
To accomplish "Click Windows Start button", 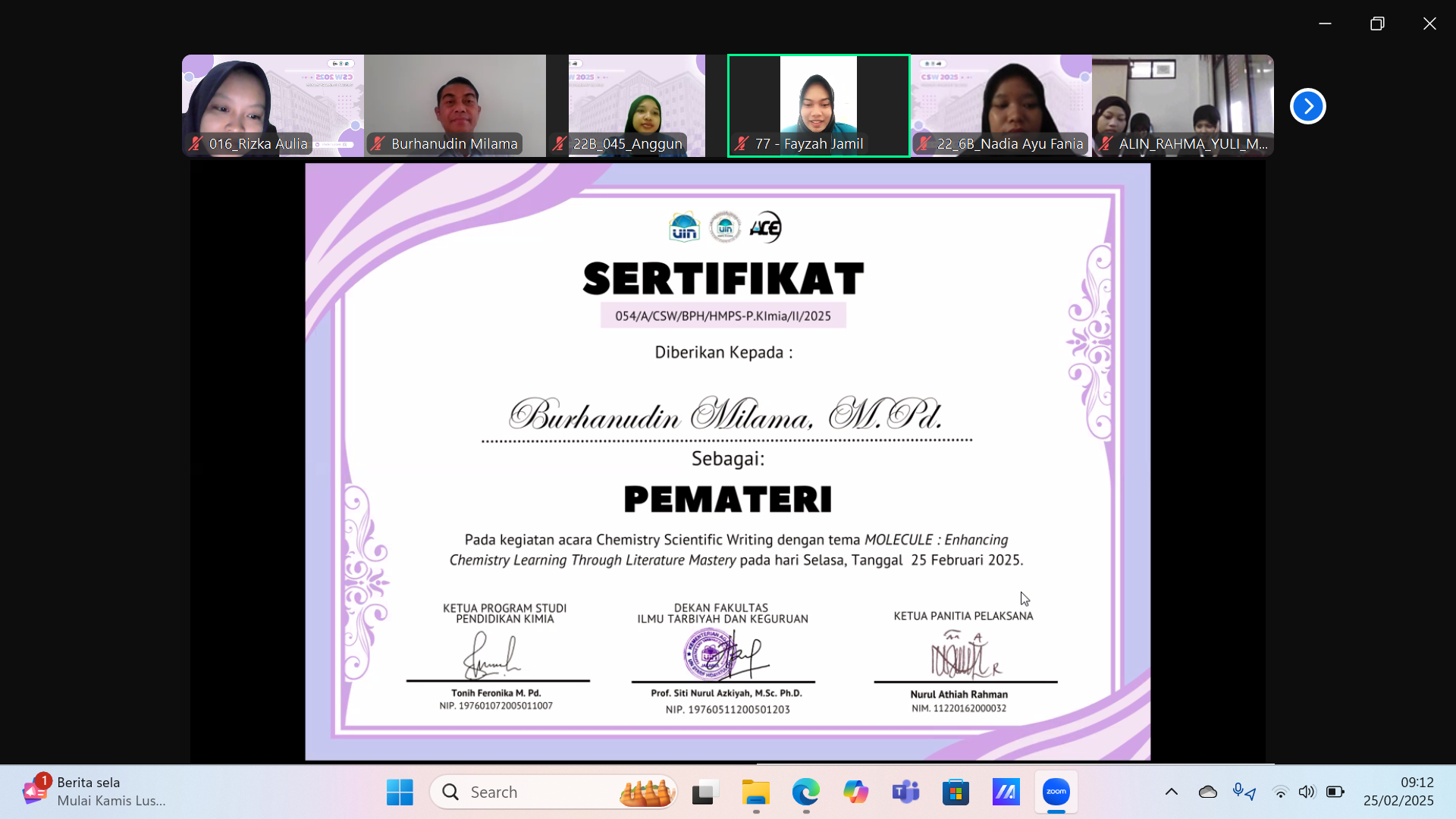I will pos(400,792).
